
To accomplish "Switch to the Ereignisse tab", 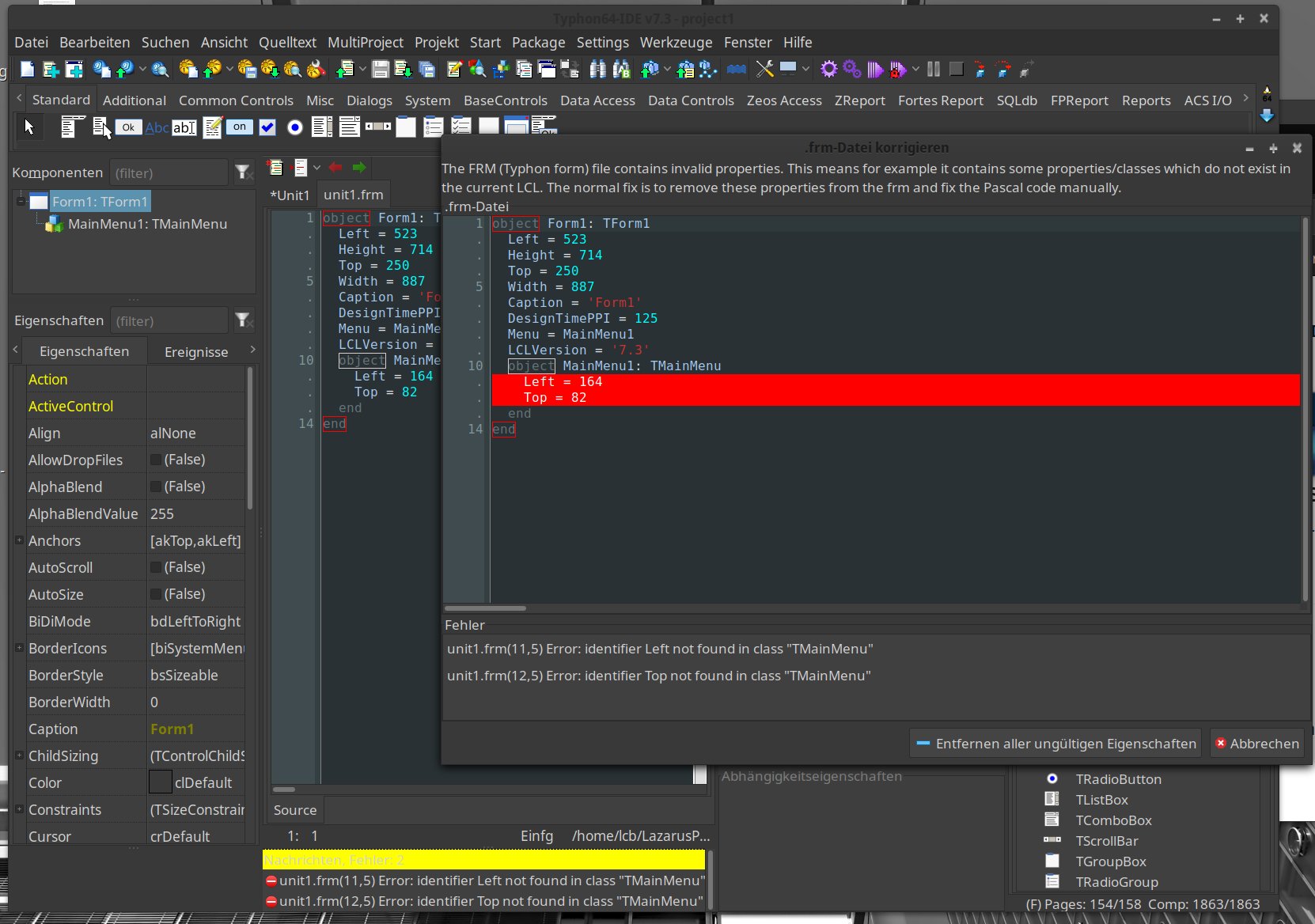I will tap(195, 352).
